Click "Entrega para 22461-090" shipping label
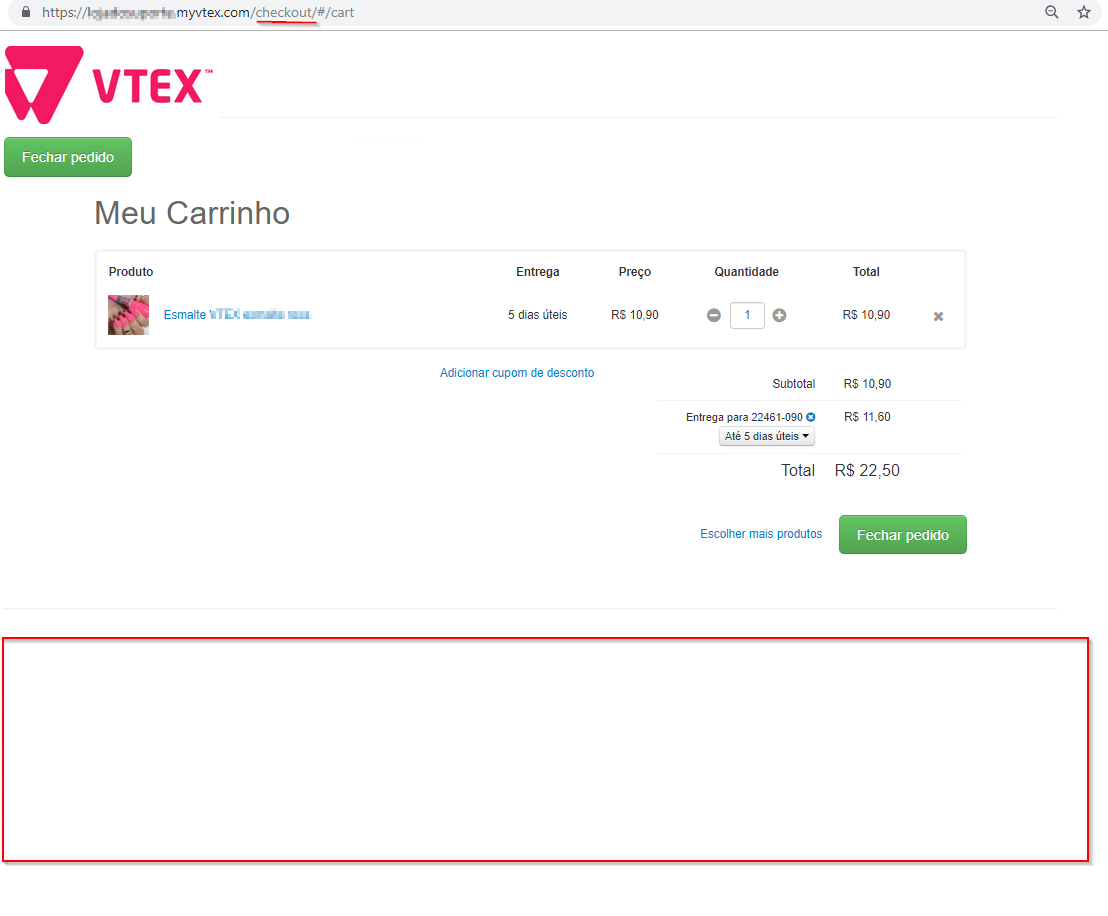The height and width of the screenshot is (916, 1108). [743, 417]
